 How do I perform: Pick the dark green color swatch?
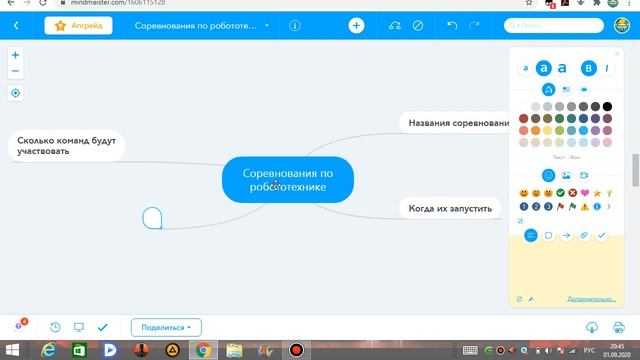click(x=560, y=119)
